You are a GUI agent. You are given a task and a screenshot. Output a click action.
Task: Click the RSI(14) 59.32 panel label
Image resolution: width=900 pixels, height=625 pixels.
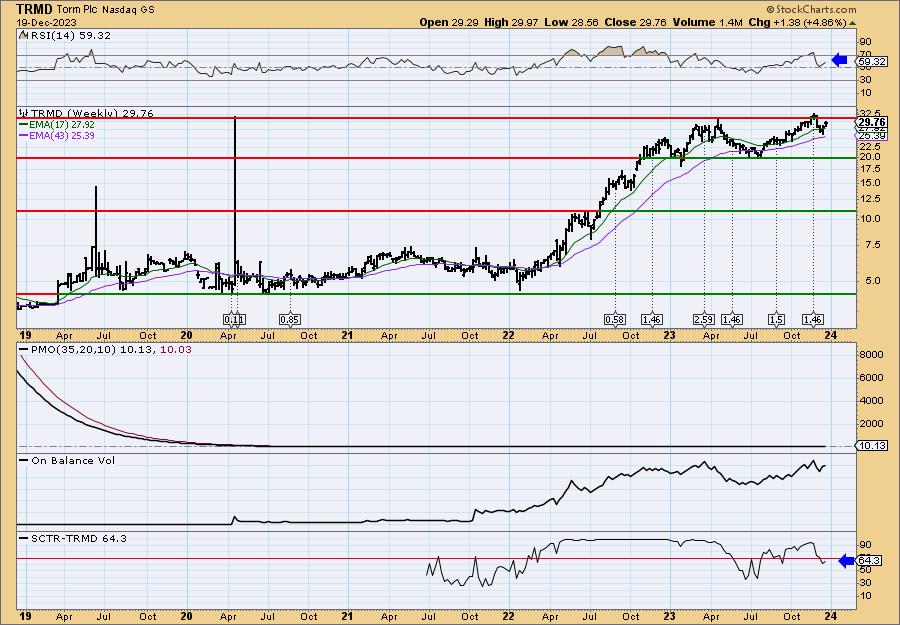(71, 35)
